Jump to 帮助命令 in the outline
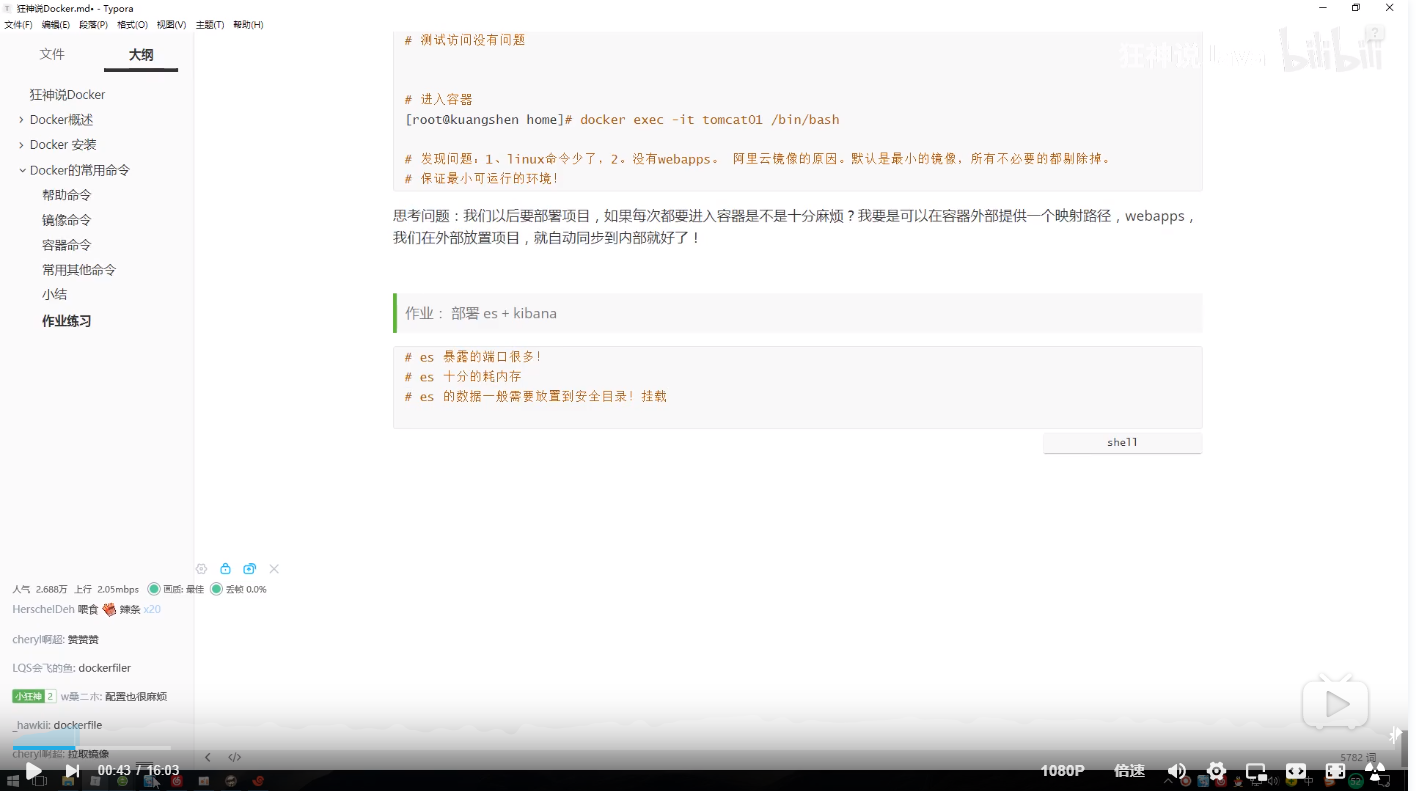1416x791 pixels. point(67,195)
